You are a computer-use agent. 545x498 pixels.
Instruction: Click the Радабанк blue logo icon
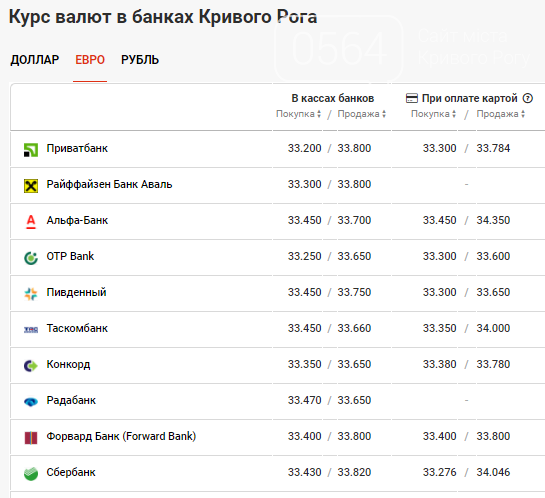tap(31, 402)
